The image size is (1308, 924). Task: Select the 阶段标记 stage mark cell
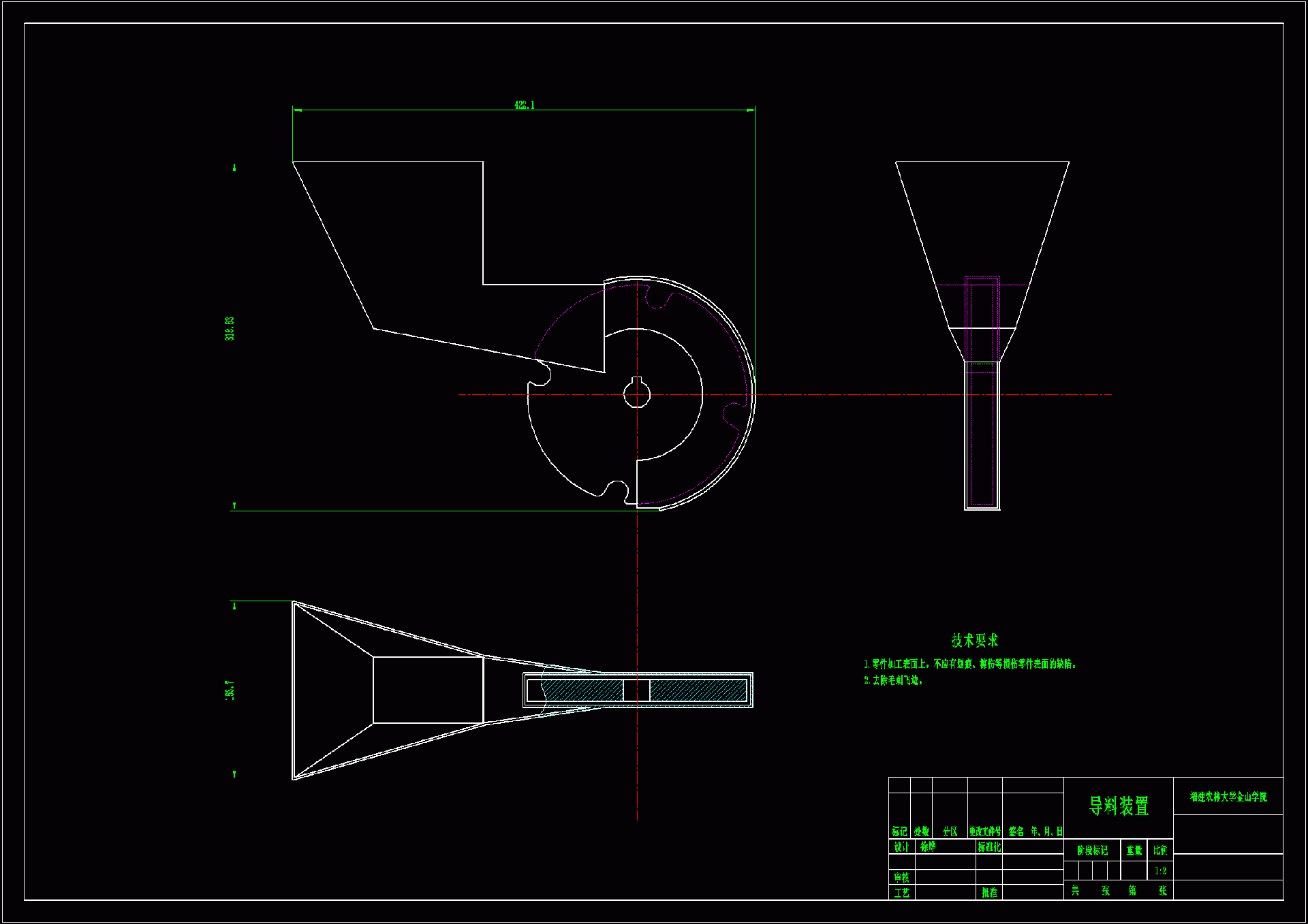(1092, 850)
